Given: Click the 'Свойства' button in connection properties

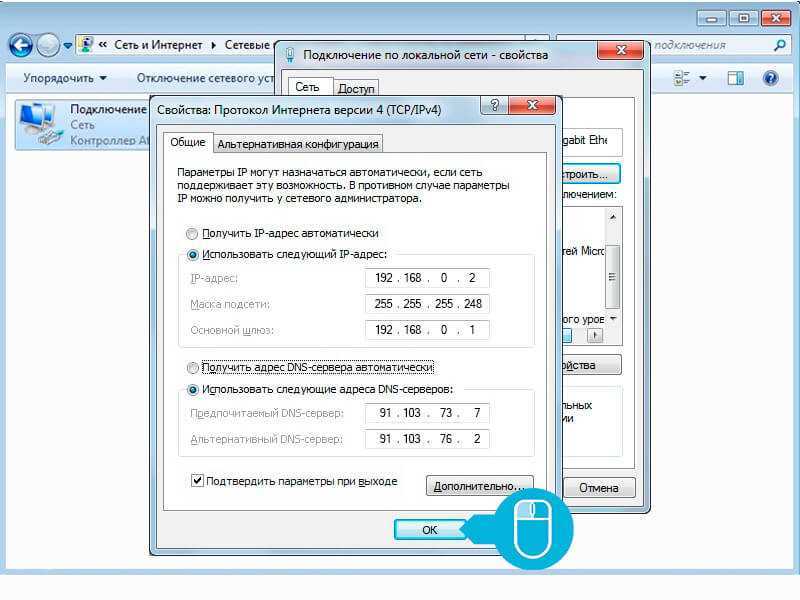Looking at the screenshot, I should click(x=591, y=365).
